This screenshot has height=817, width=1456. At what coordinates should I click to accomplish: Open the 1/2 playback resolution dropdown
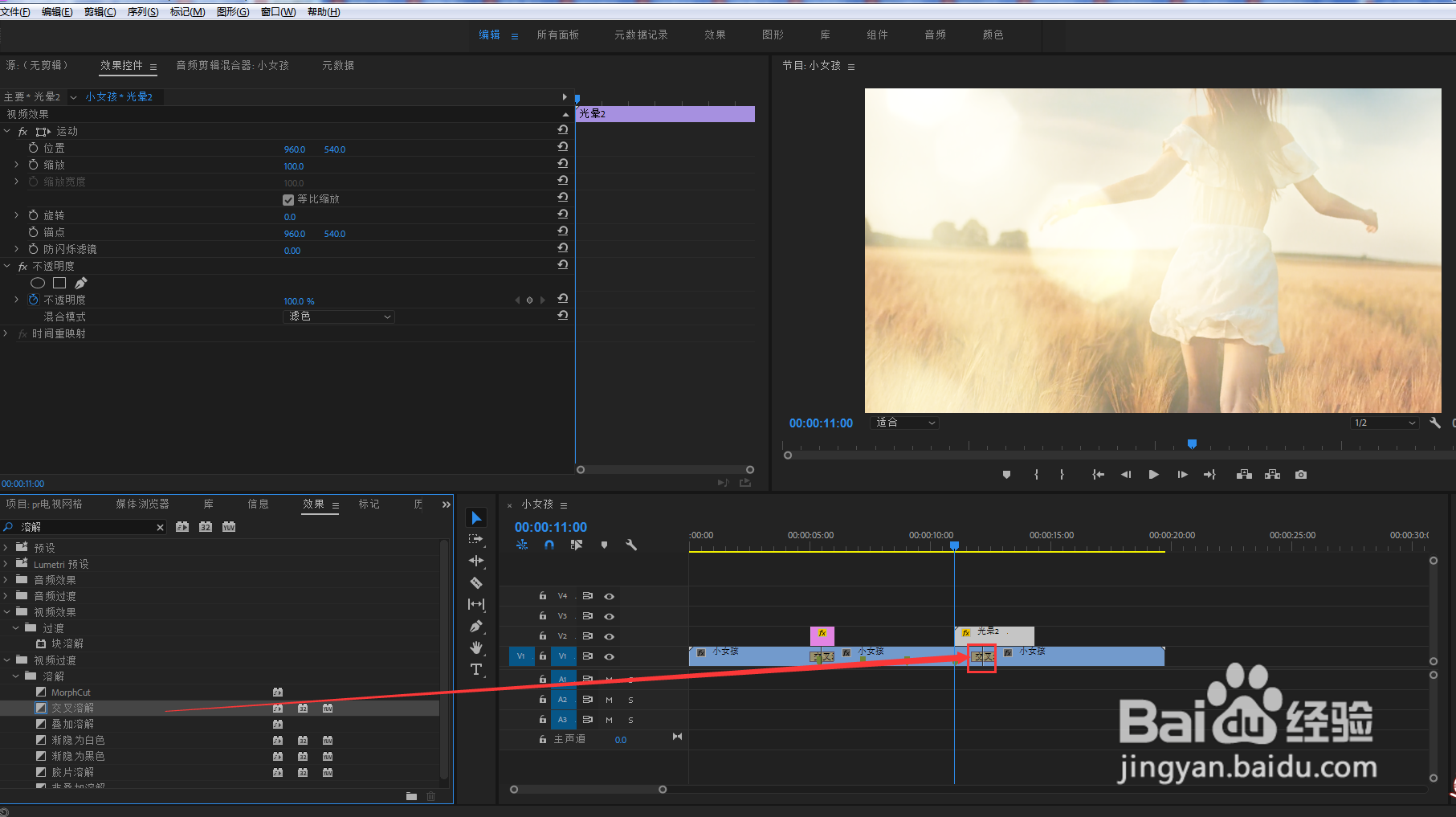click(1385, 423)
